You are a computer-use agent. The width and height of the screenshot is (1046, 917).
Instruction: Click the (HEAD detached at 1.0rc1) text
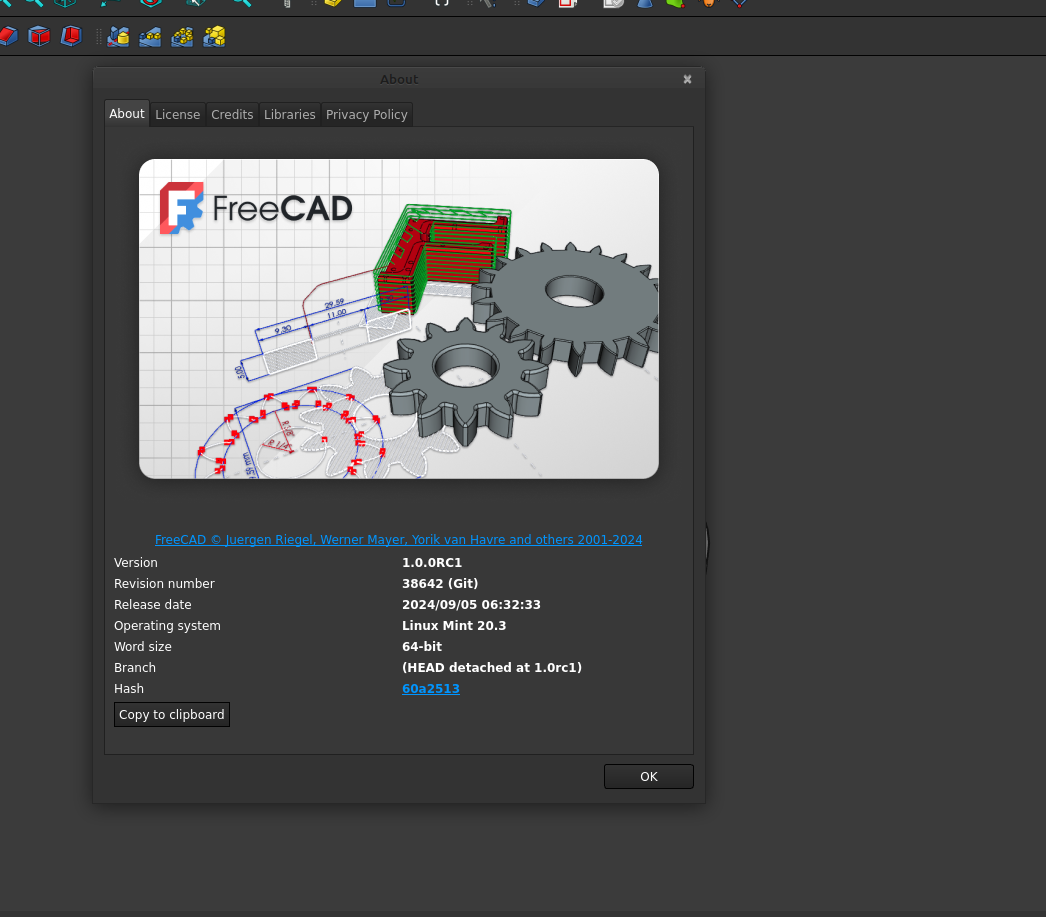pos(492,668)
